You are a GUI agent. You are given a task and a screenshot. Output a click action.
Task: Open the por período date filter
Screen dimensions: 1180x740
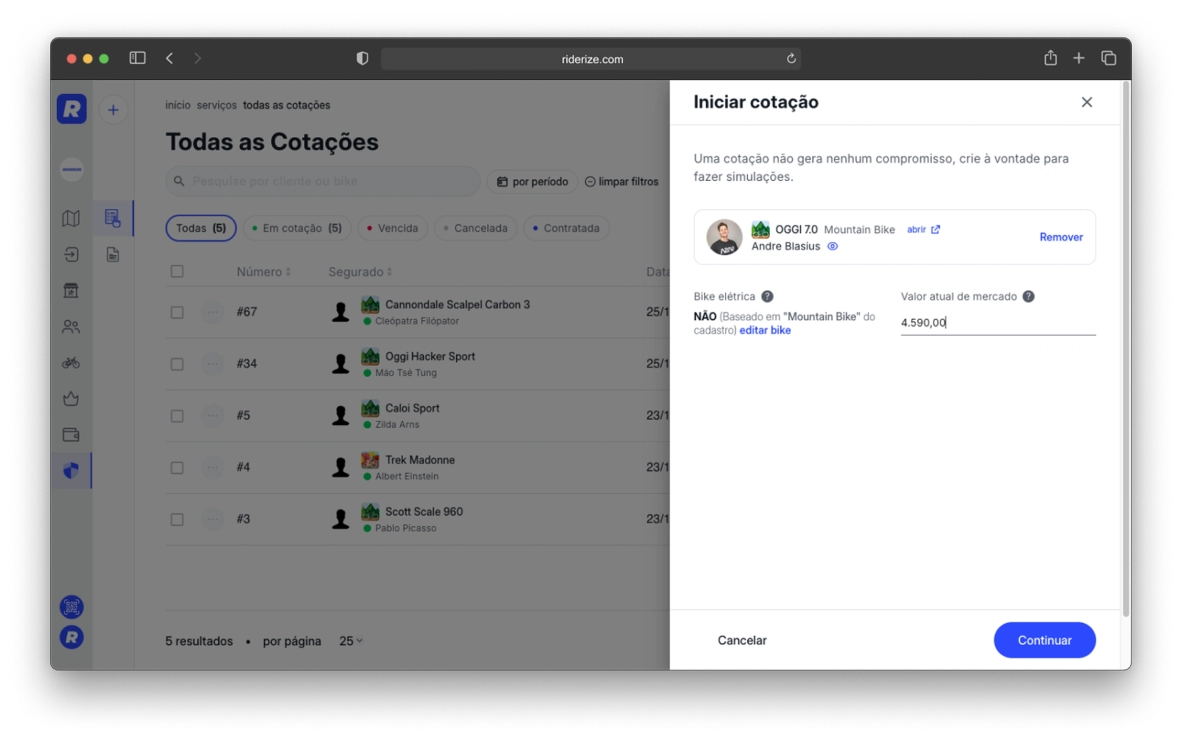(532, 182)
